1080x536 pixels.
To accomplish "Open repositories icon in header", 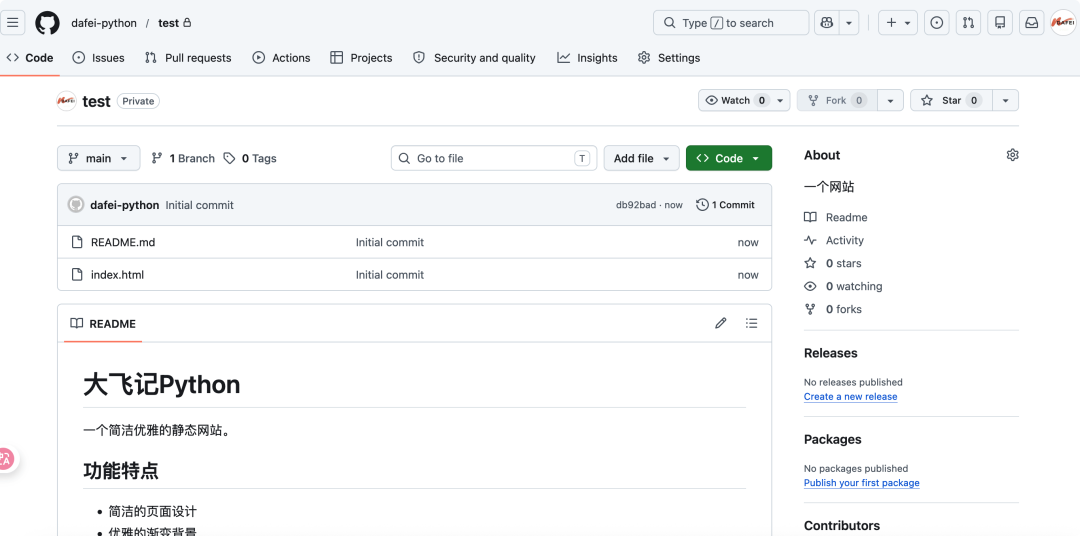I will (1000, 23).
